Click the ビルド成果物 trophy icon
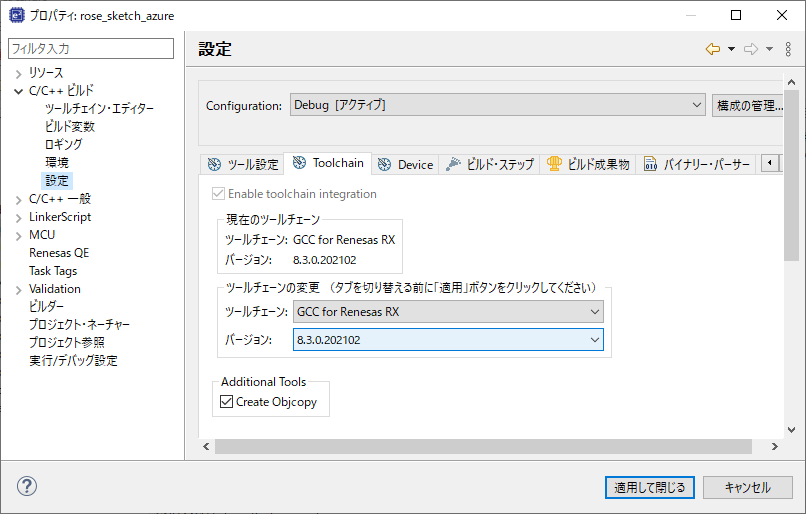 click(554, 163)
